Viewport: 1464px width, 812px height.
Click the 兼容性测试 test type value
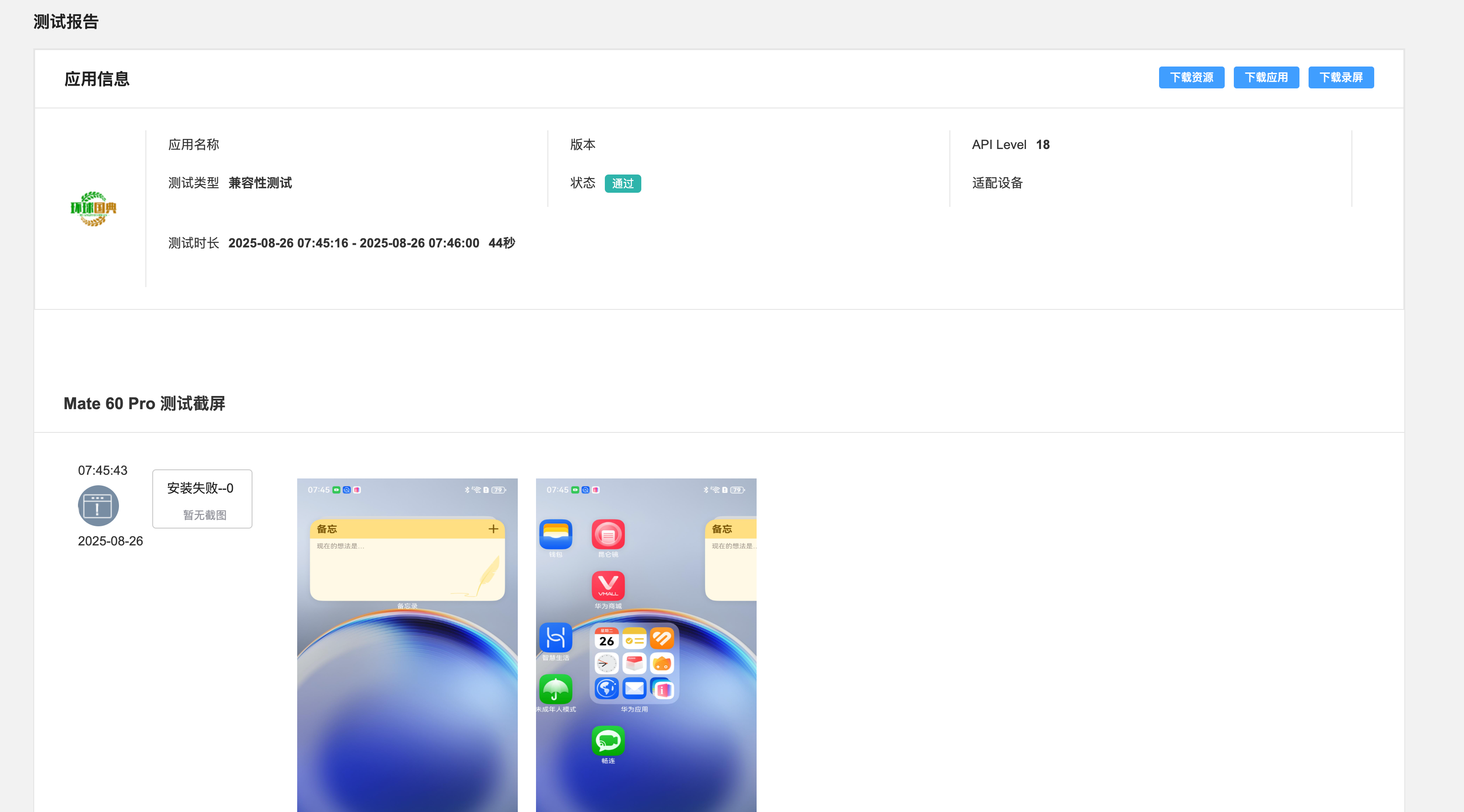pos(260,183)
